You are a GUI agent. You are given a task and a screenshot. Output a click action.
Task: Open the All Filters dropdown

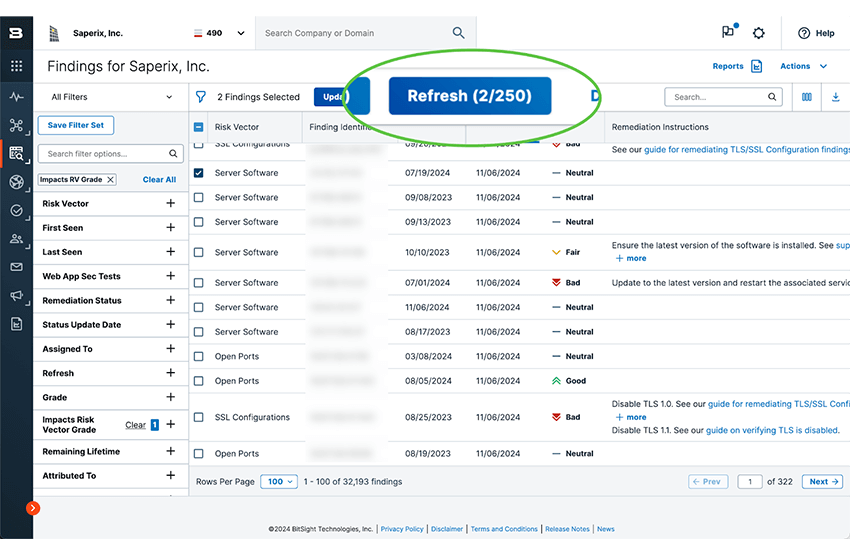(111, 97)
